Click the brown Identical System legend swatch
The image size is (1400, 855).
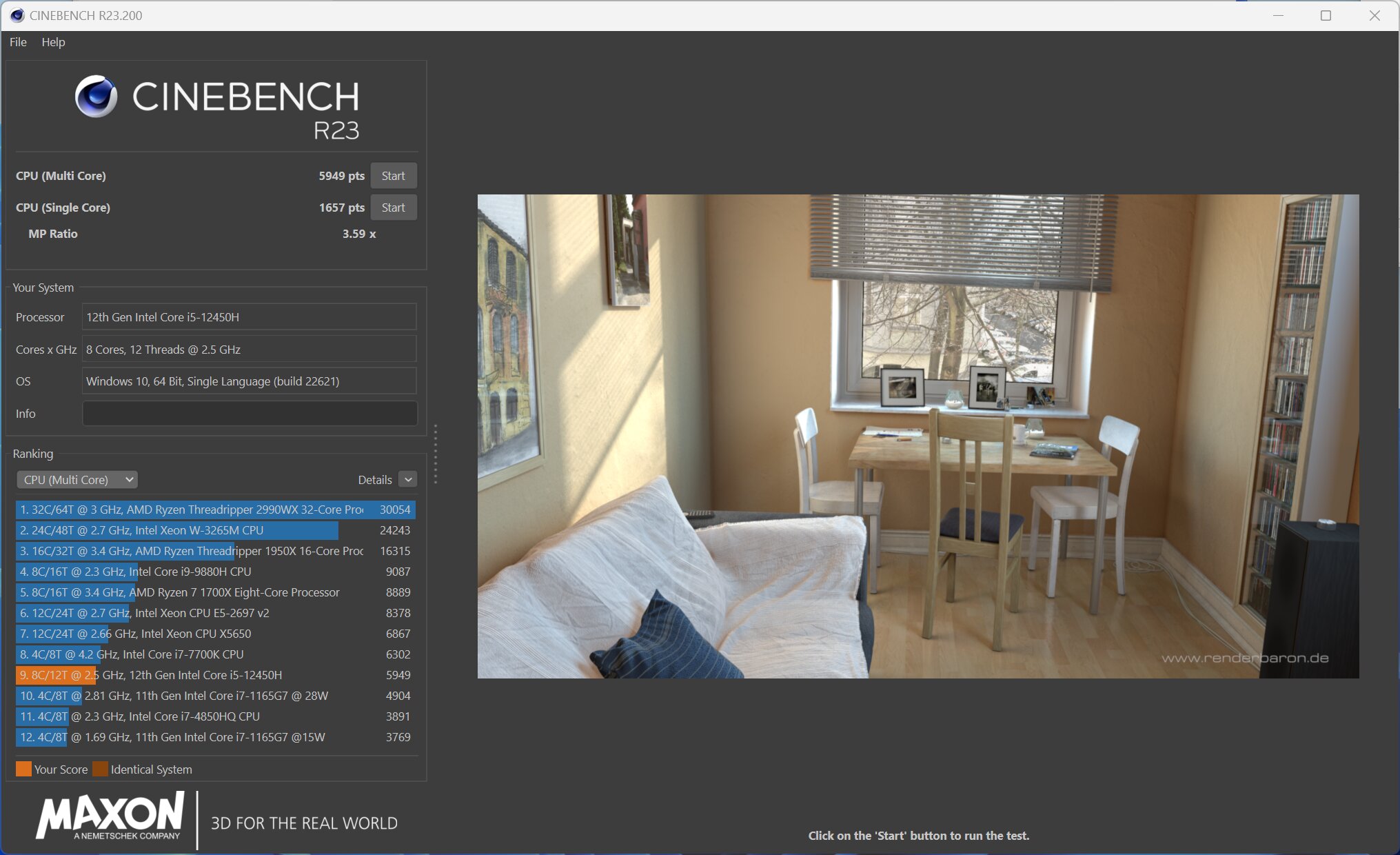coord(100,769)
